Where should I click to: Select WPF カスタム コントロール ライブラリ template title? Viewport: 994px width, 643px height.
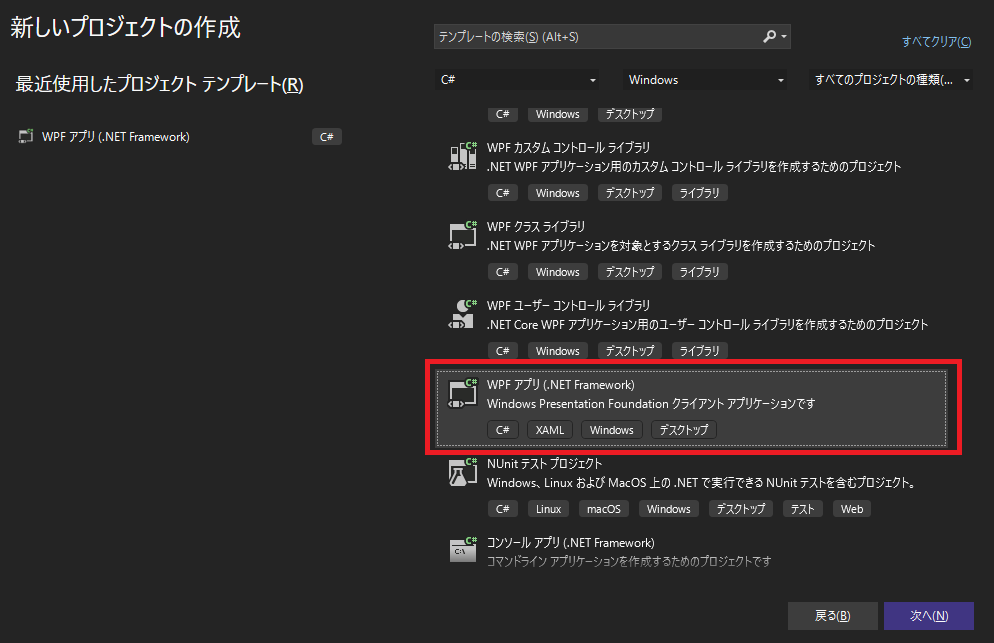click(x=568, y=148)
